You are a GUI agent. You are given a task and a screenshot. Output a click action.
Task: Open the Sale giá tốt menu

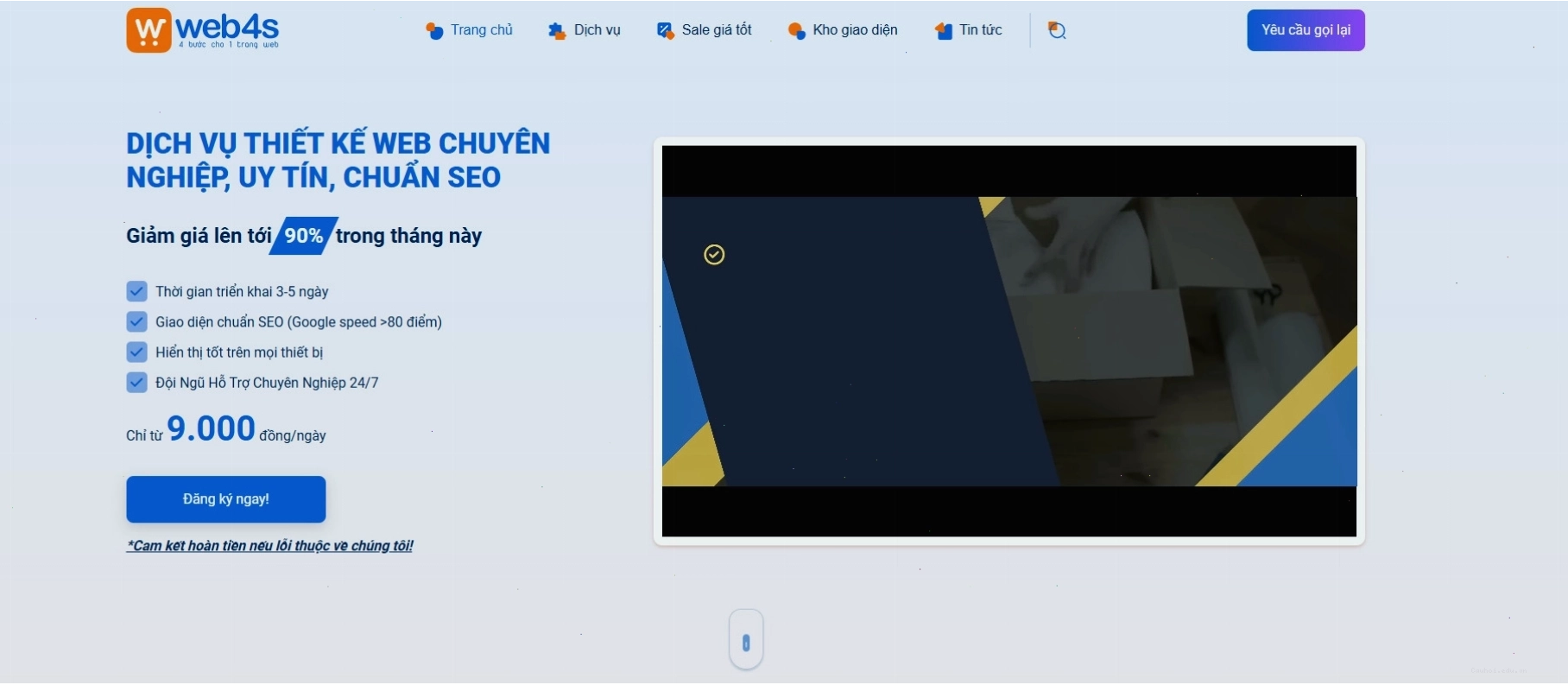click(x=717, y=30)
